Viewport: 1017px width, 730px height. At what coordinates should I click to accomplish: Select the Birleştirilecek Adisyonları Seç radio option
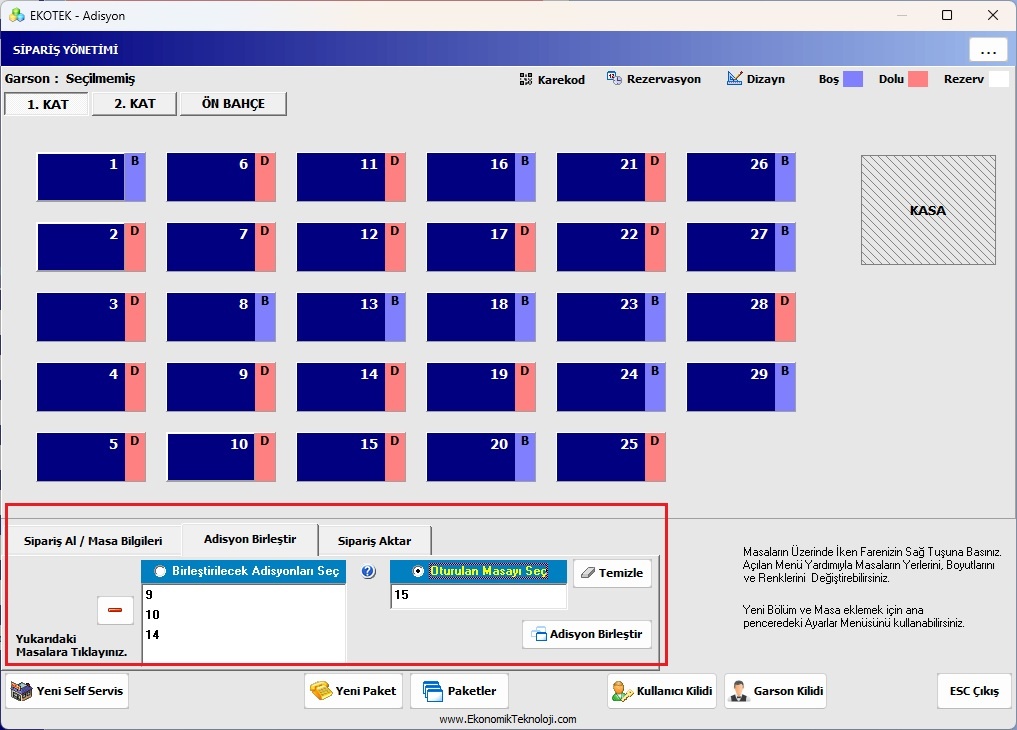click(160, 571)
